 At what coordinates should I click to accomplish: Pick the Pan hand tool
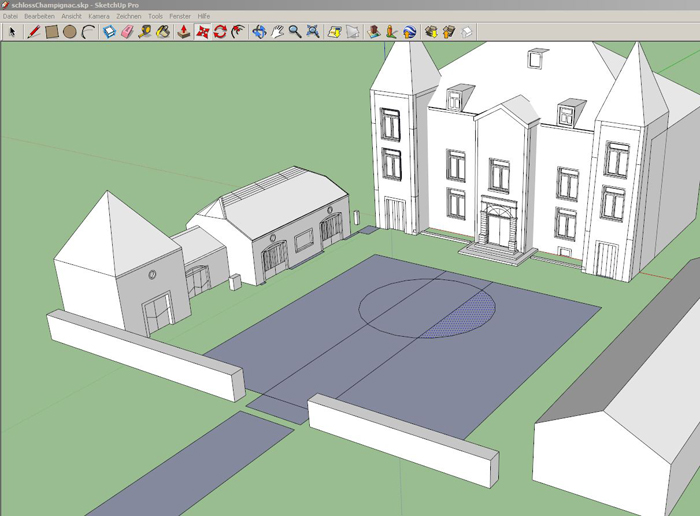[x=277, y=32]
